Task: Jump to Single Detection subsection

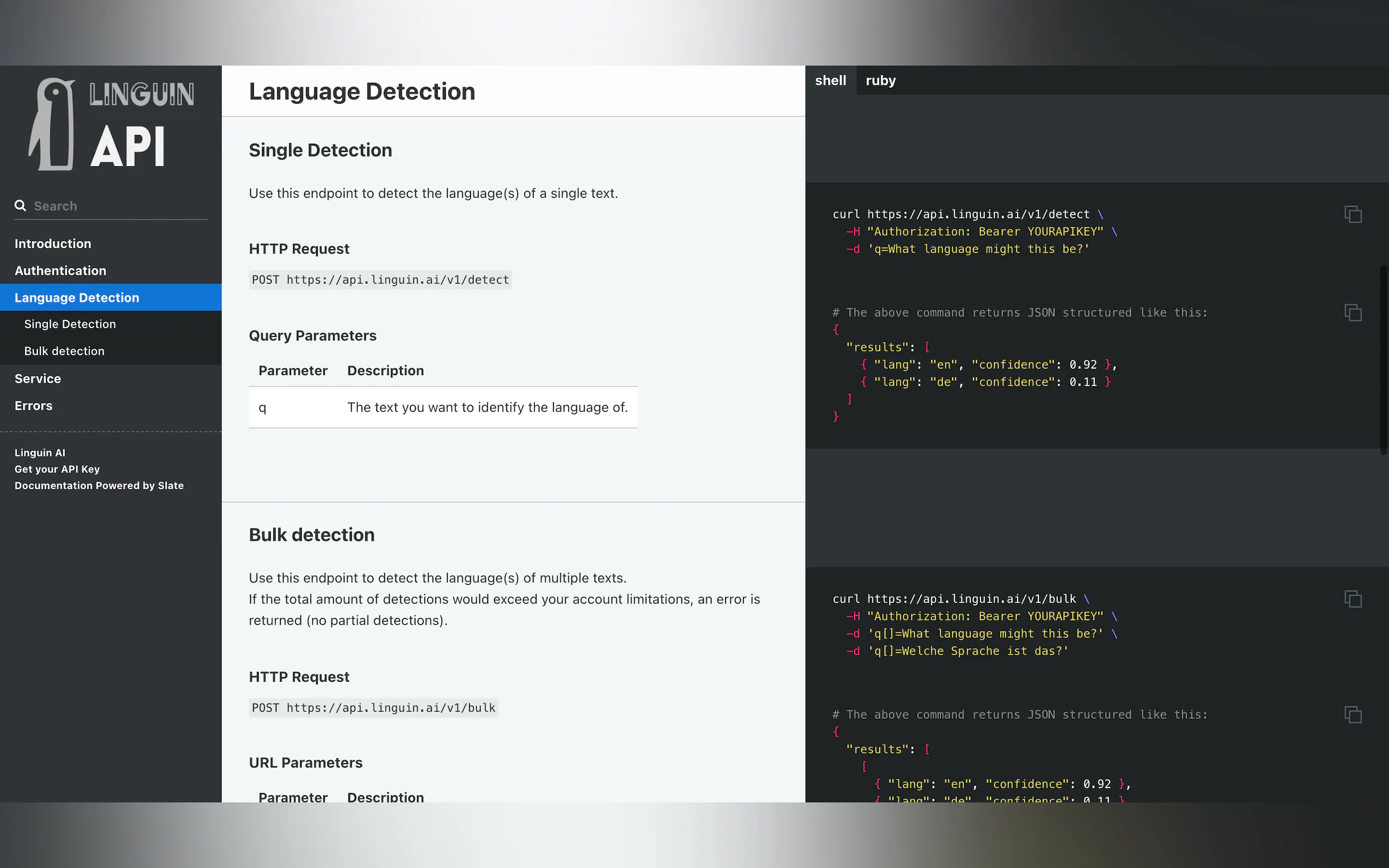Action: tap(70, 324)
